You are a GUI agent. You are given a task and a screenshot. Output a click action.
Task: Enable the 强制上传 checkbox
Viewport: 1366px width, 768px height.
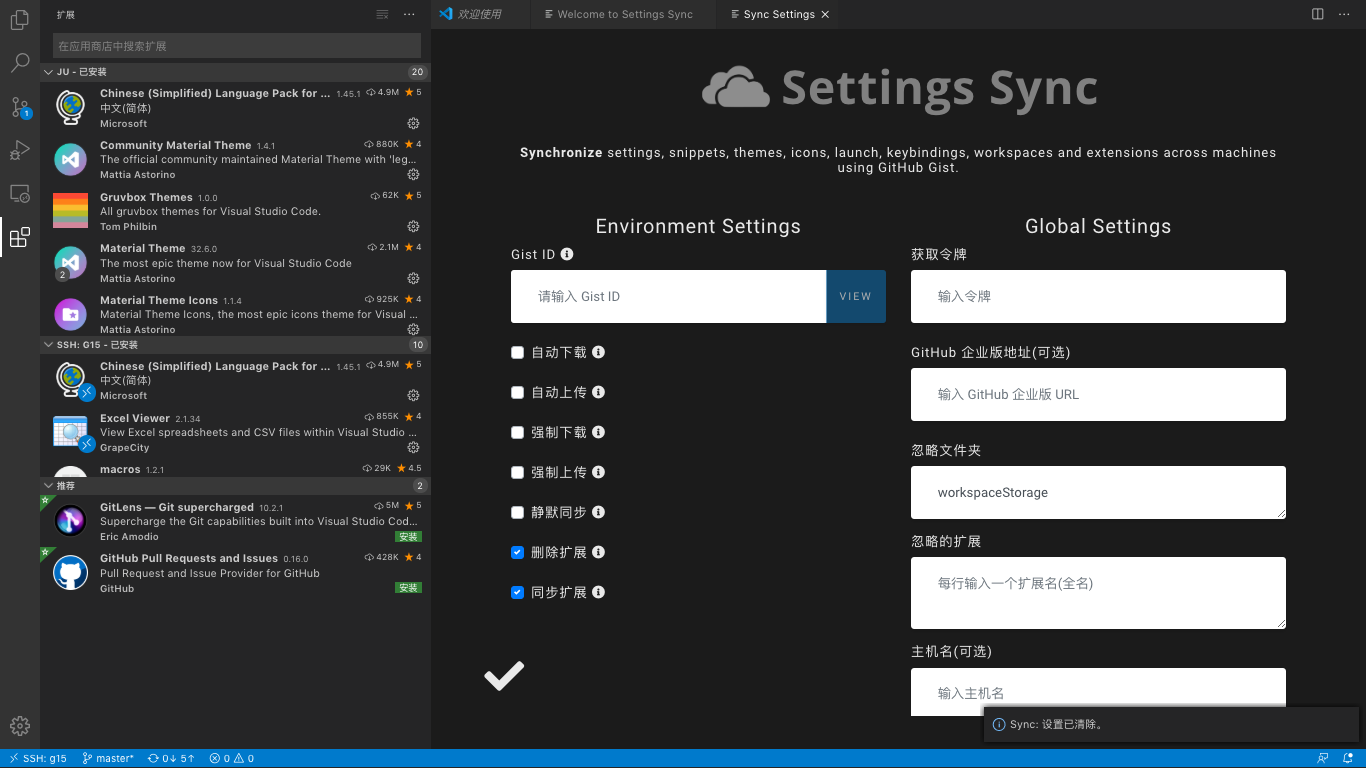(x=517, y=472)
